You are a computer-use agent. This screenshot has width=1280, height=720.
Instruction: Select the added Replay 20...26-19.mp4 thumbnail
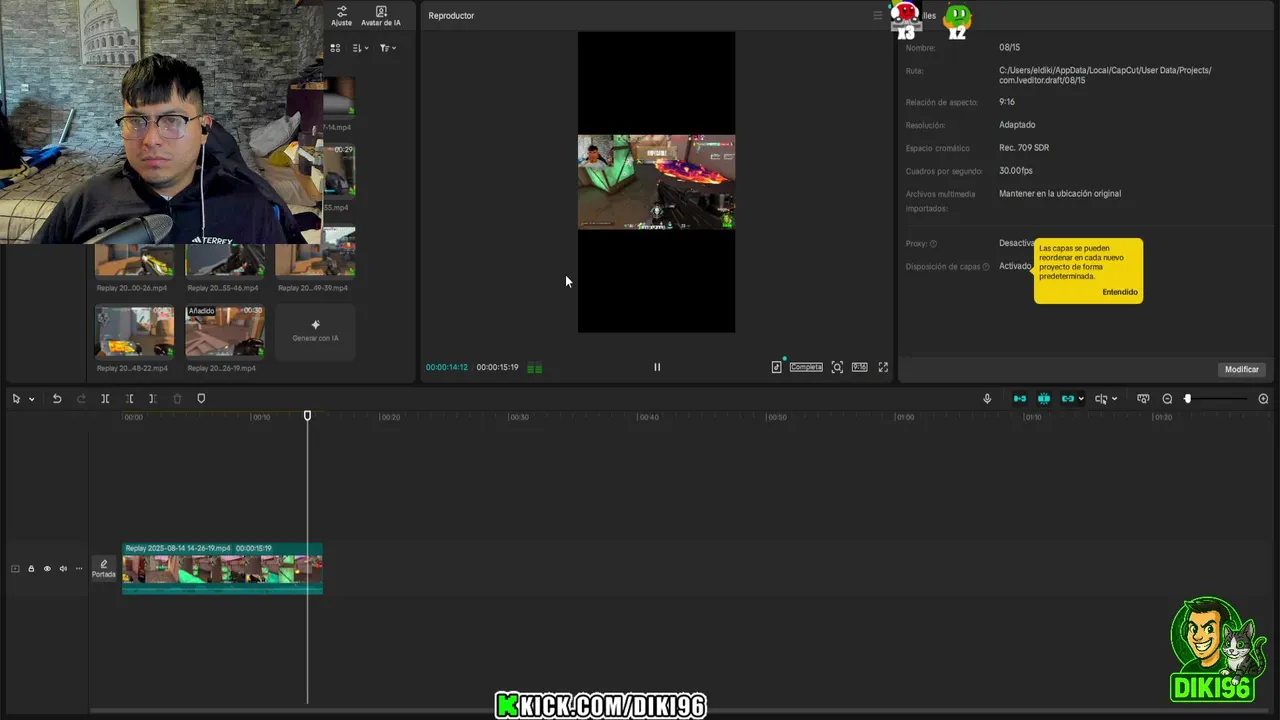[225, 331]
